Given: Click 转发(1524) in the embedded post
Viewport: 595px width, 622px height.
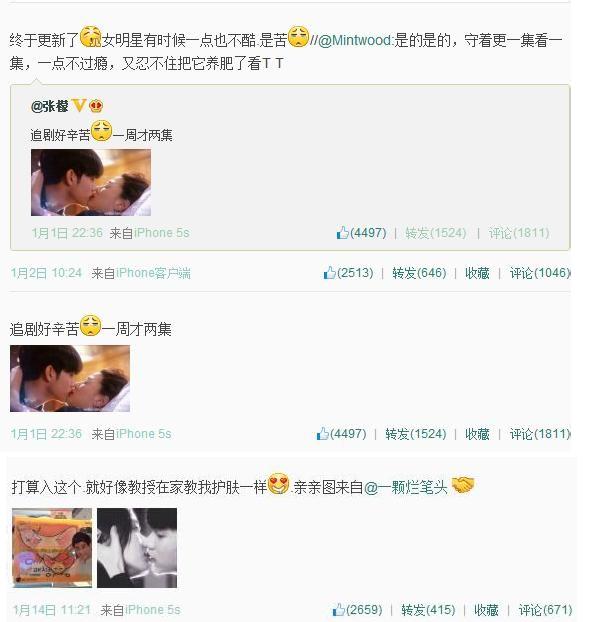Looking at the screenshot, I should pyautogui.click(x=436, y=233).
